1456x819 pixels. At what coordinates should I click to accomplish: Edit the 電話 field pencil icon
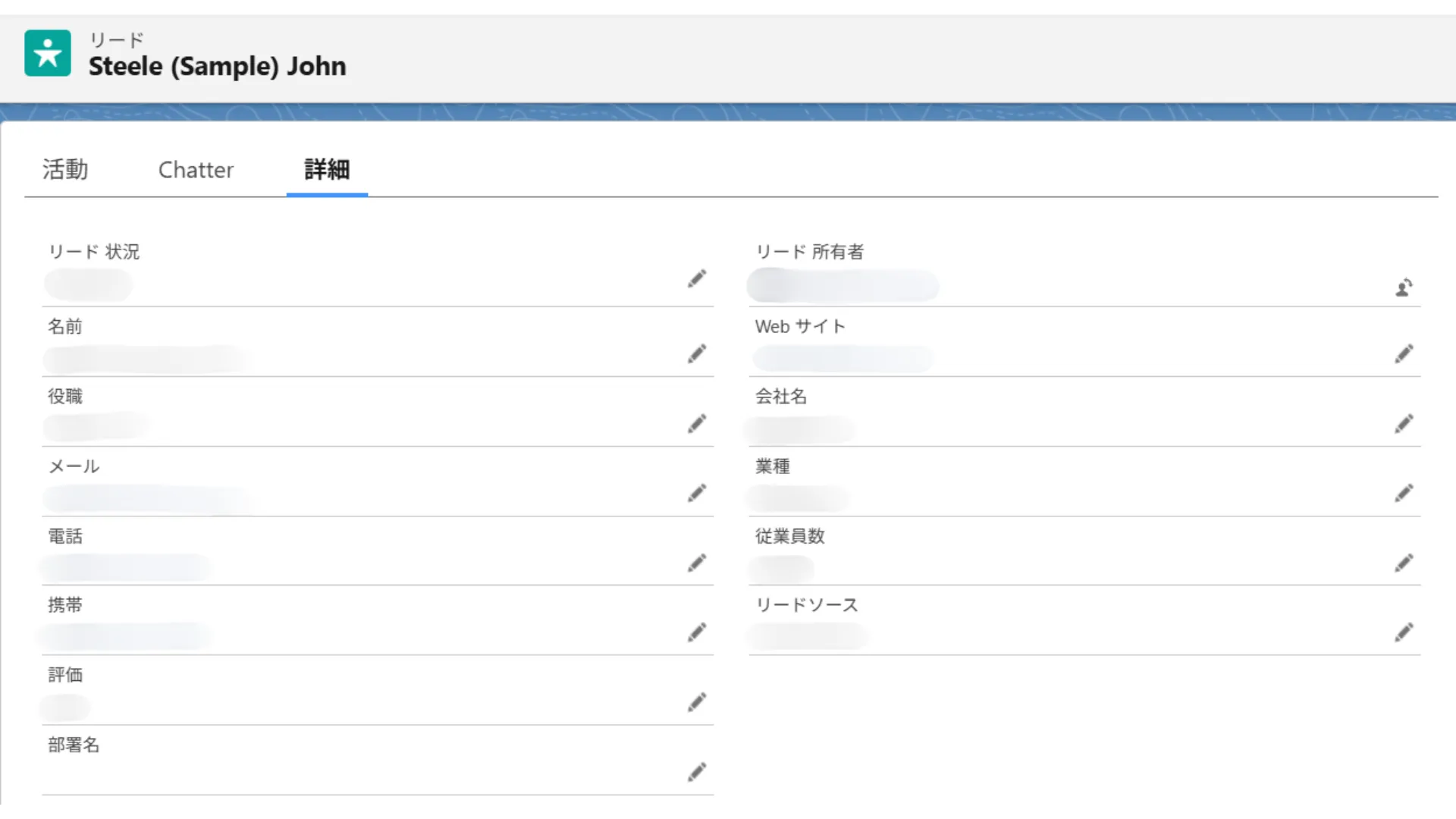coord(697,563)
